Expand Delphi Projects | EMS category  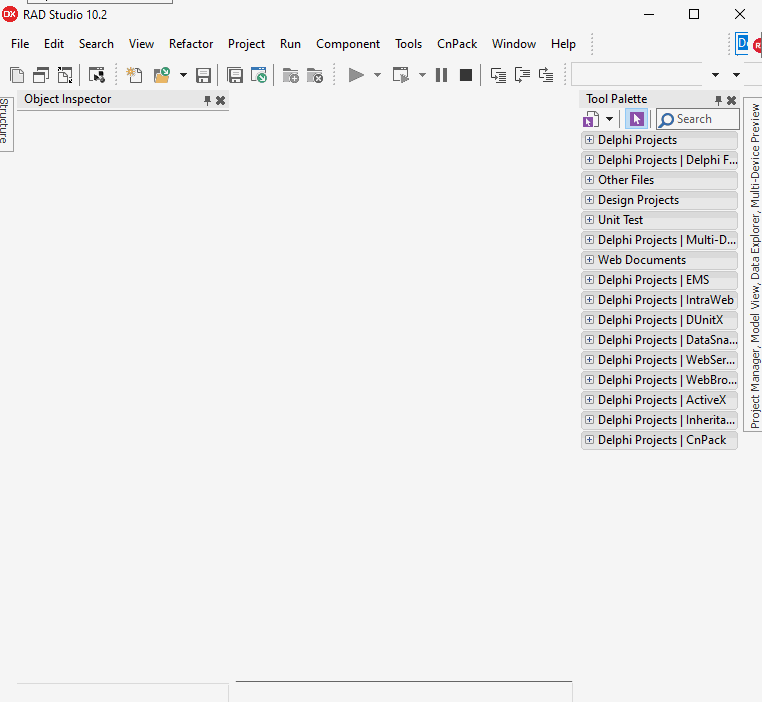pyautogui.click(x=589, y=280)
